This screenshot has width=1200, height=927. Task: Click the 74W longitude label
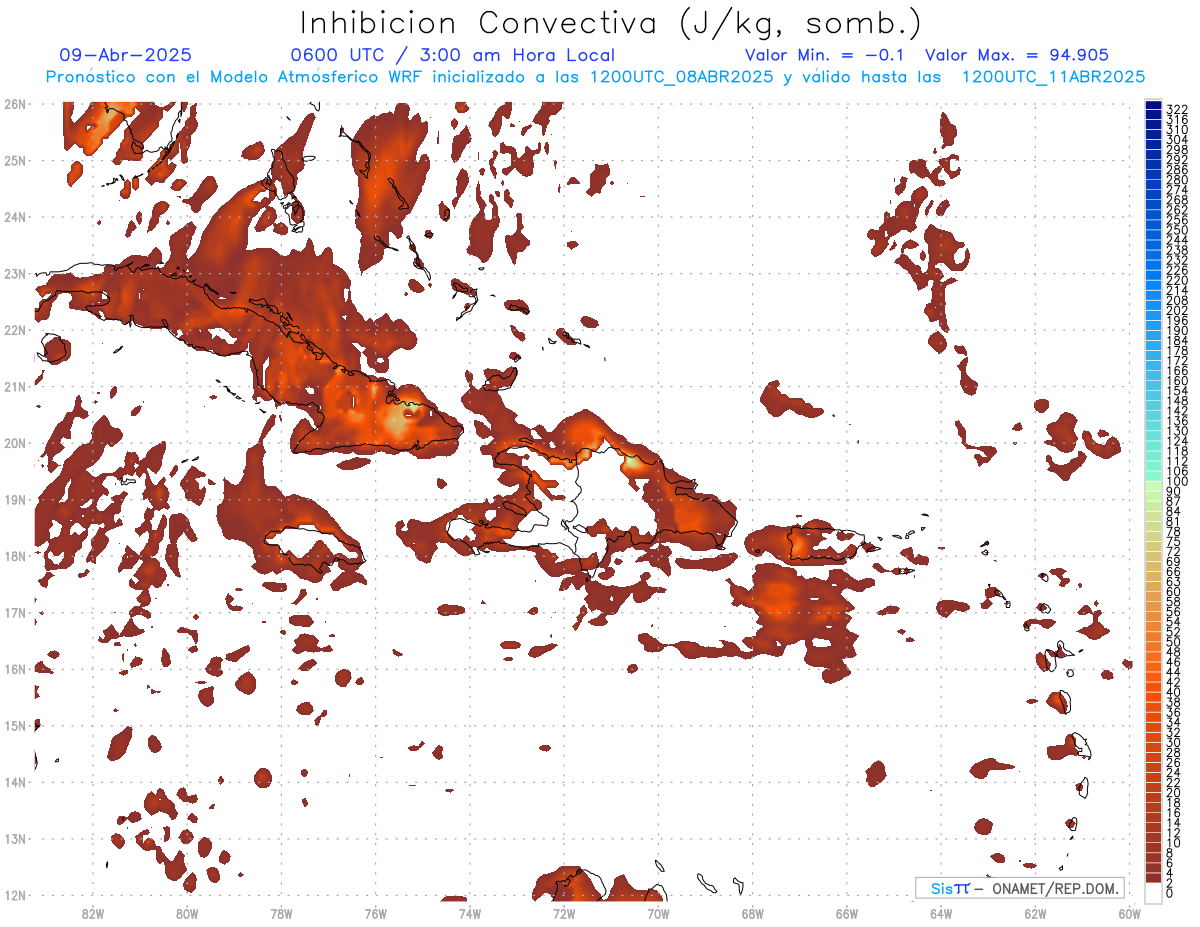(469, 913)
